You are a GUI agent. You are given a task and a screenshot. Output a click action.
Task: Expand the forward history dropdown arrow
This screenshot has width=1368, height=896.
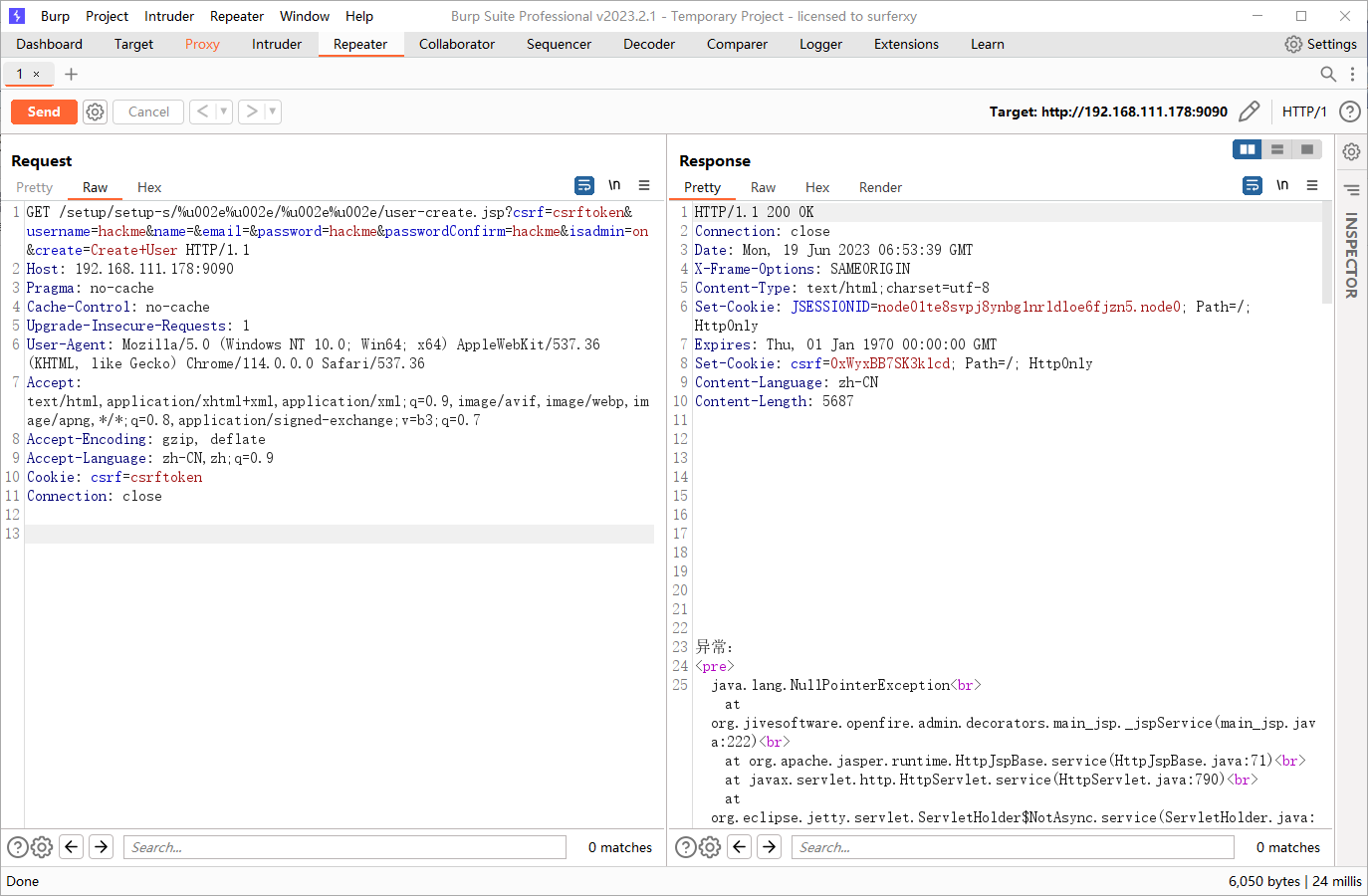(x=273, y=112)
